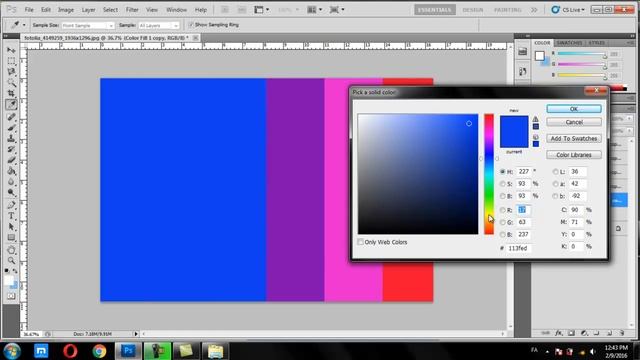Select the Dodge tool
Image resolution: width=640 pixels, height=360 pixels.
tap(11, 192)
